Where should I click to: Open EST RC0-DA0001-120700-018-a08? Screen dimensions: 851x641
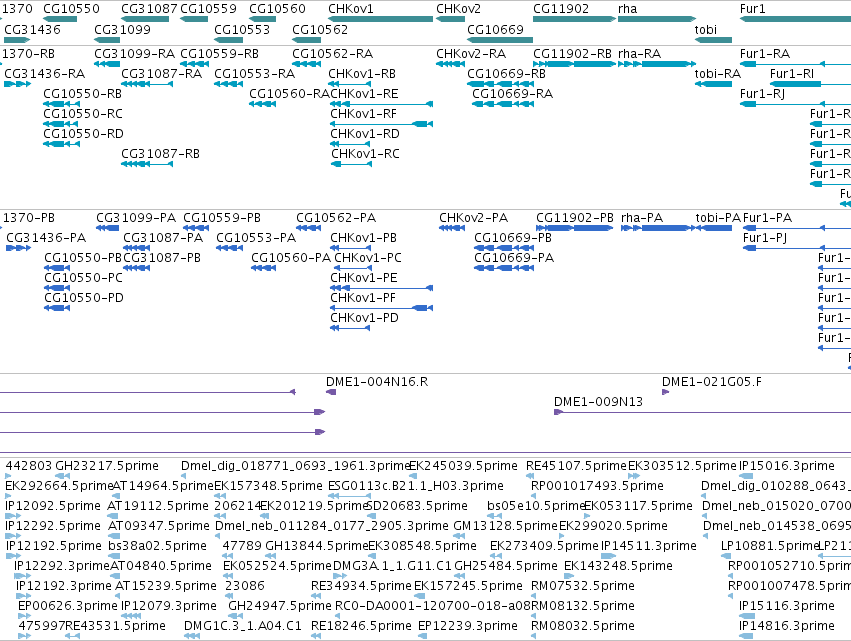(x=433, y=605)
